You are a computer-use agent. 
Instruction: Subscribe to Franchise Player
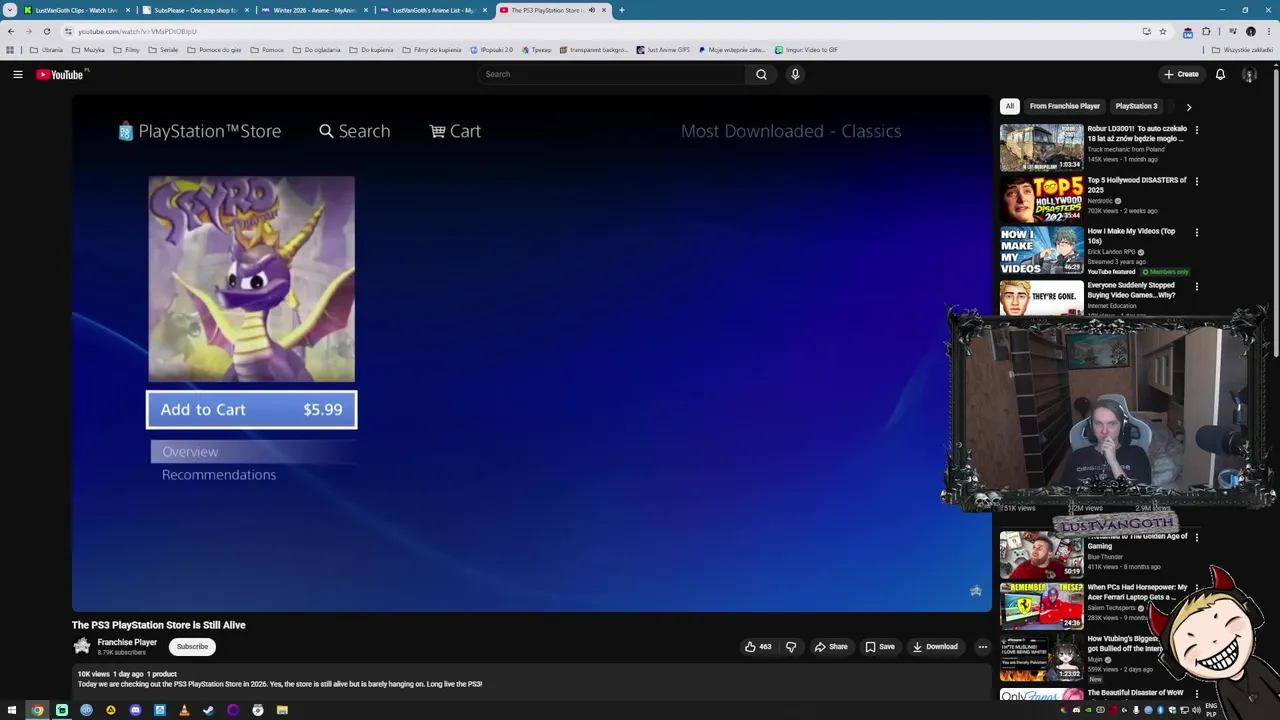click(x=192, y=647)
